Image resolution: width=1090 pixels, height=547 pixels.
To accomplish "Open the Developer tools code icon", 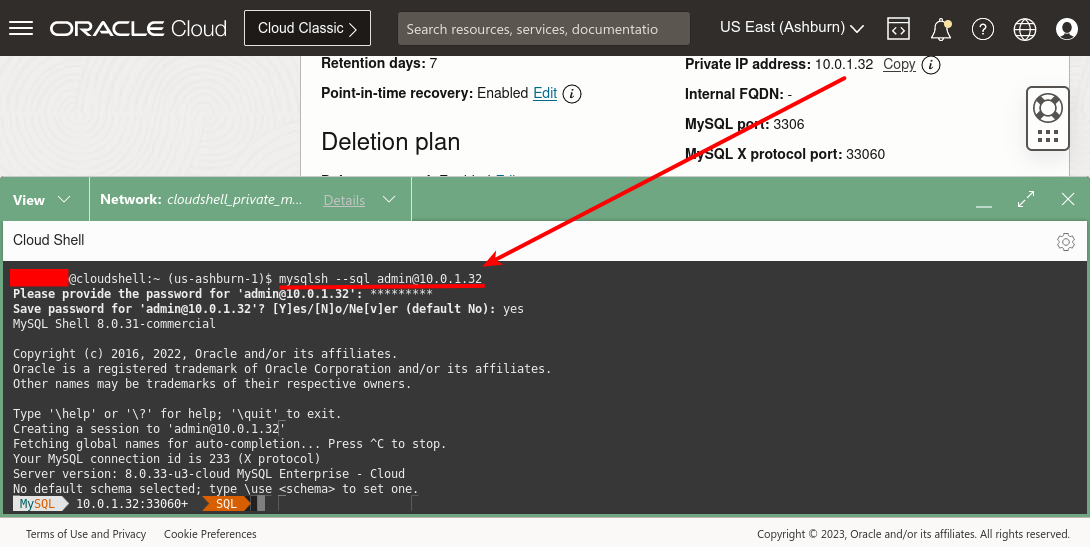I will [x=899, y=28].
